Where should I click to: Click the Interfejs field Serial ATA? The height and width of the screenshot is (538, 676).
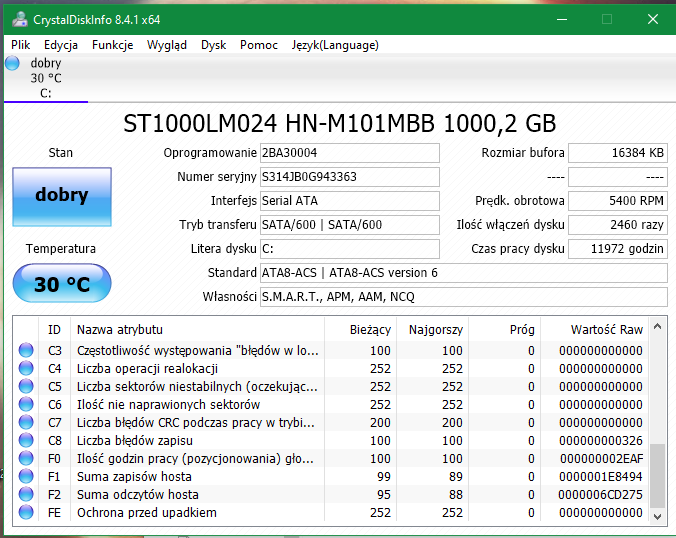(350, 201)
